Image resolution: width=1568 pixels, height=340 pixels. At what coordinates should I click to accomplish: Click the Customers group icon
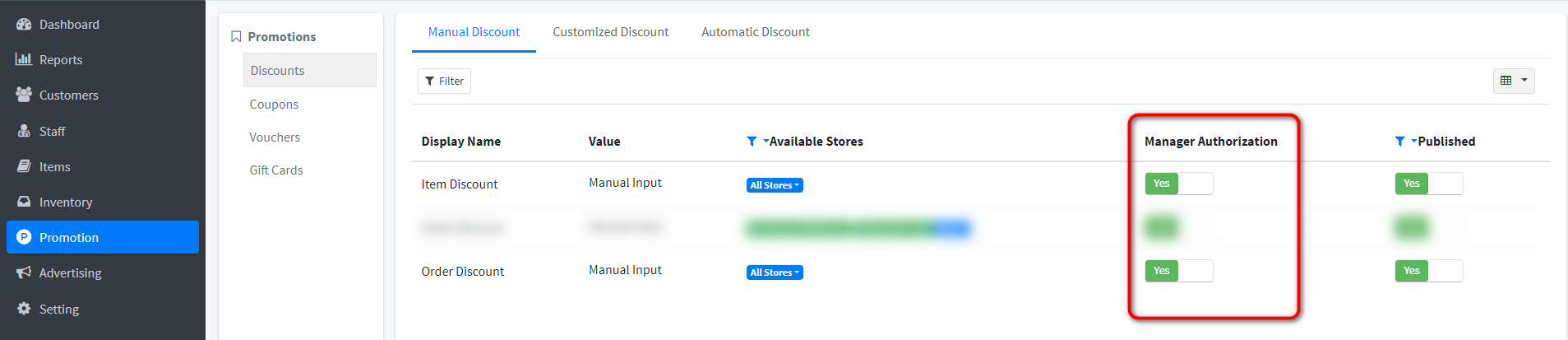click(x=24, y=95)
